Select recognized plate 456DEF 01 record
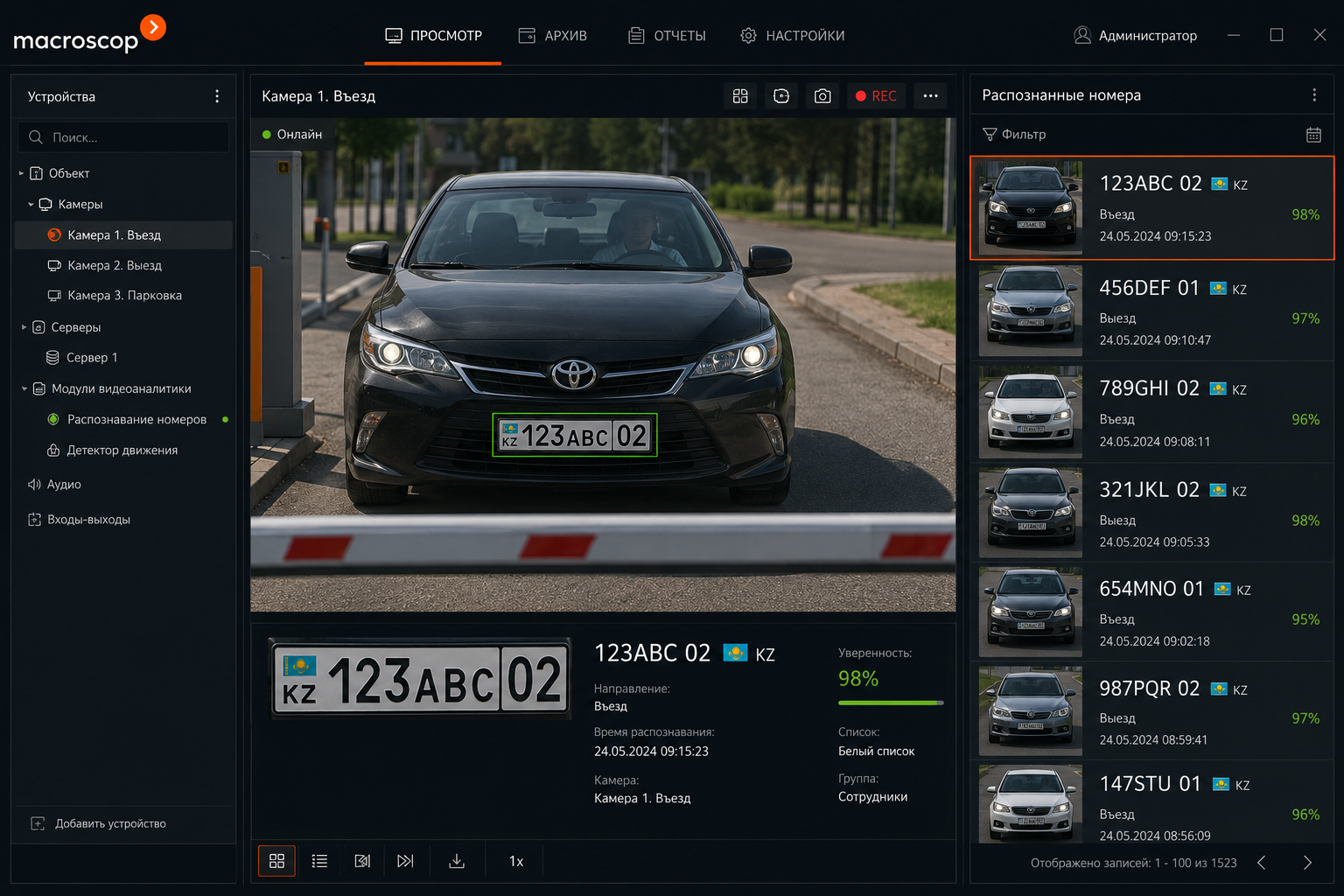The width and height of the screenshot is (1344, 896). (x=1151, y=311)
